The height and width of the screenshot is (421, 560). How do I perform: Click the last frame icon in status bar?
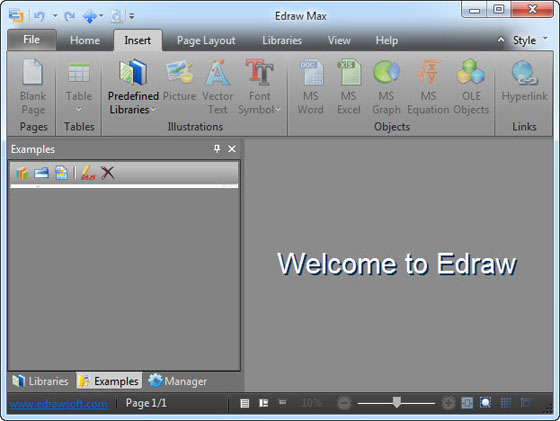click(x=525, y=403)
